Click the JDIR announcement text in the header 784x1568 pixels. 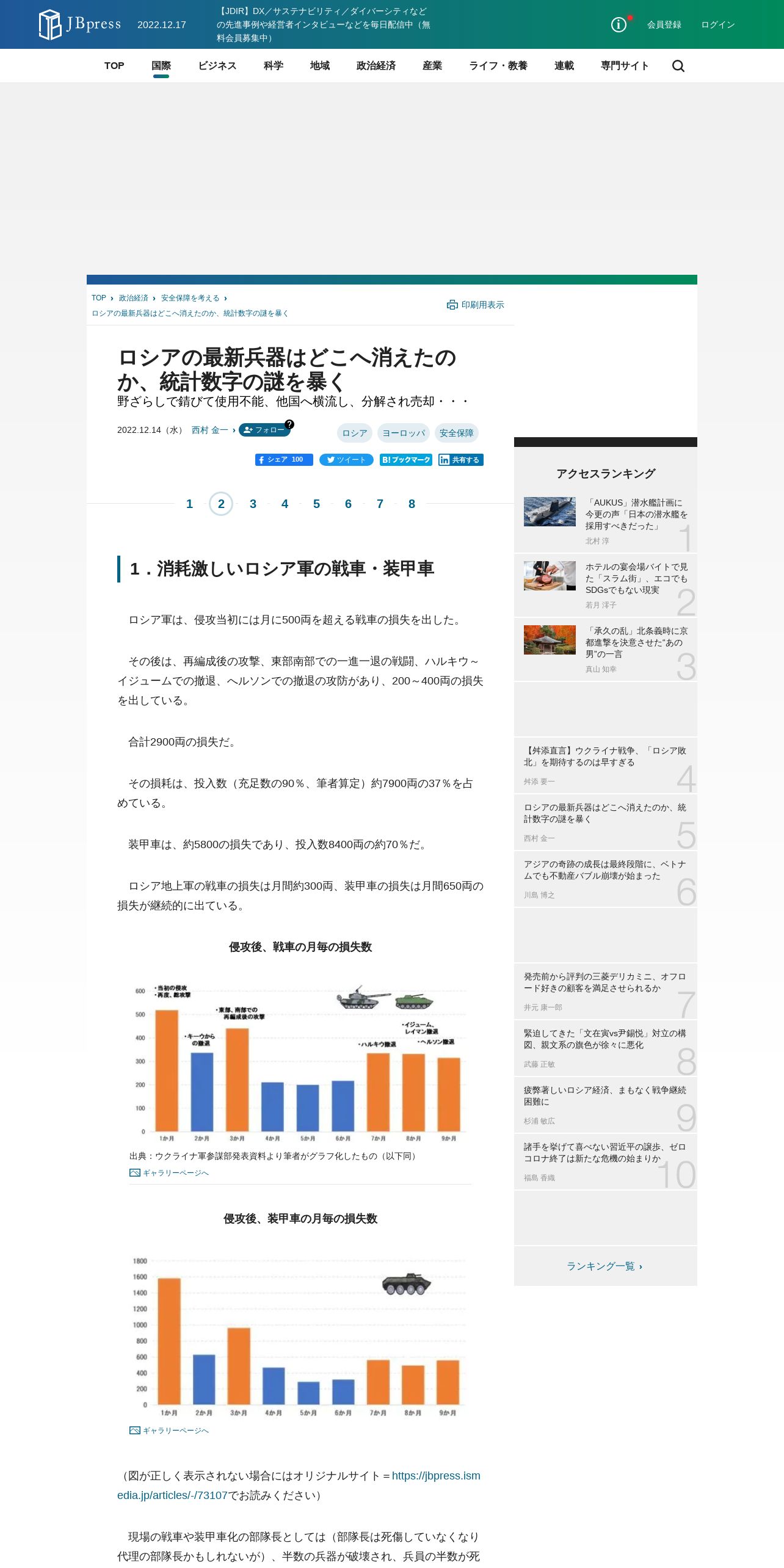(x=324, y=24)
